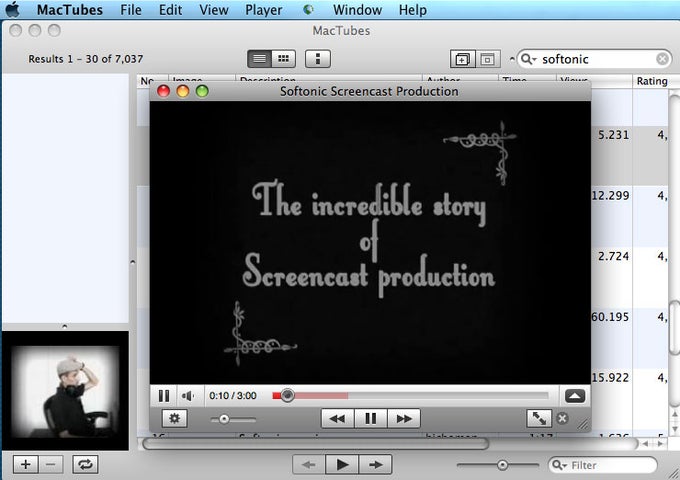The image size is (680, 480).
Task: Click the add-to-playlist windows icon
Action: [x=462, y=59]
